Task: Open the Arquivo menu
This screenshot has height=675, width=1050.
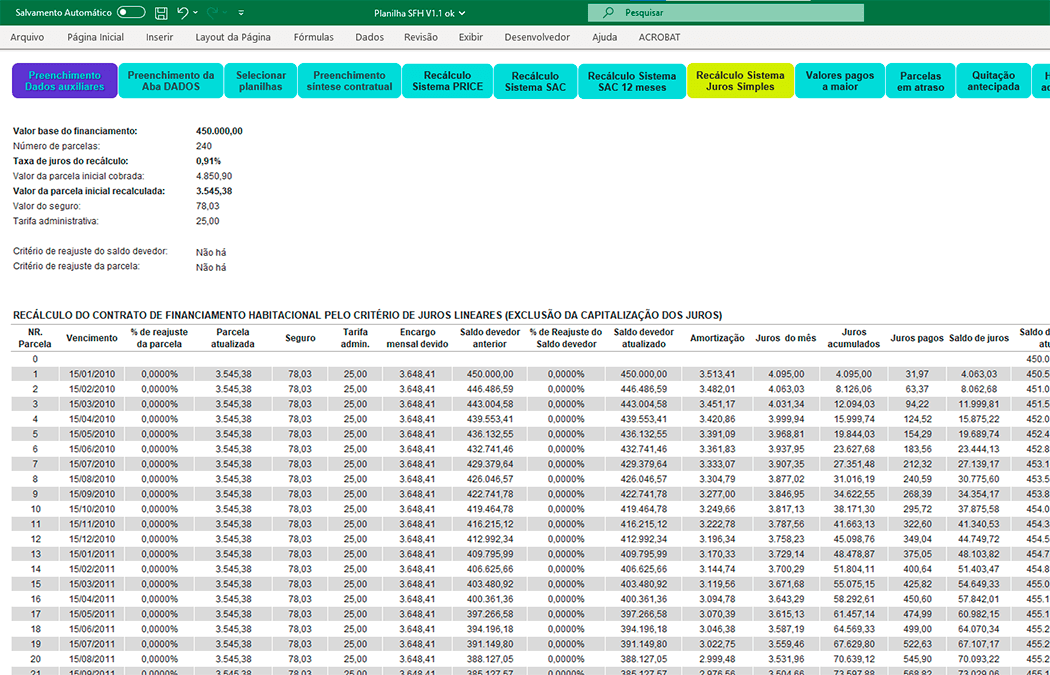Action: (x=27, y=38)
